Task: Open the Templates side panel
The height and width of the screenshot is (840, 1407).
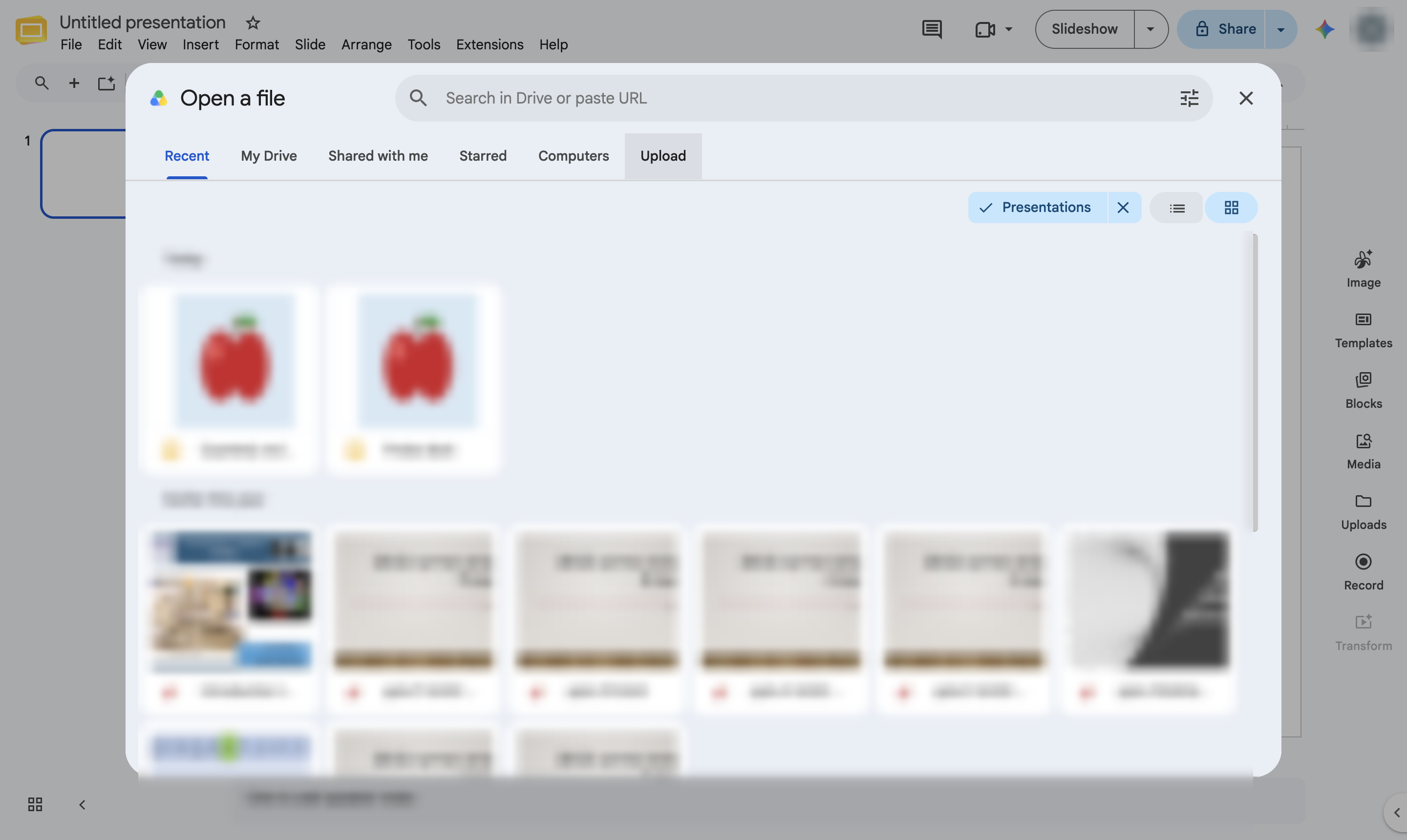Action: point(1364,330)
